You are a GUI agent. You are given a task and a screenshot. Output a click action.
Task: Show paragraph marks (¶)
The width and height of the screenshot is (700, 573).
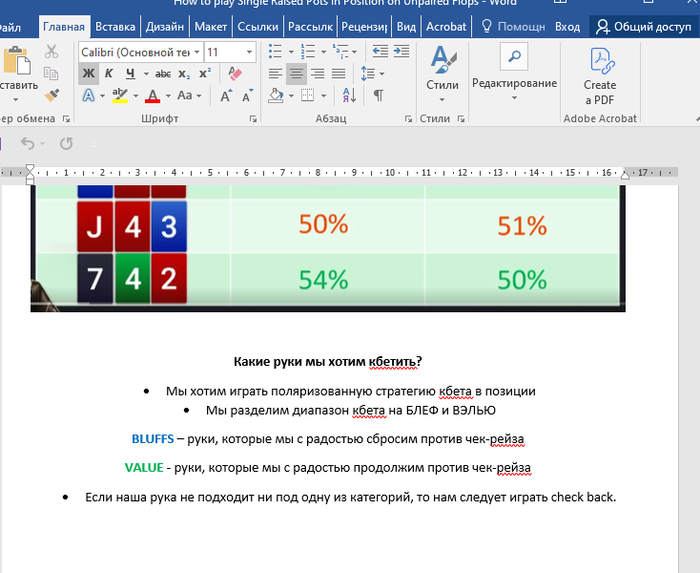[378, 96]
